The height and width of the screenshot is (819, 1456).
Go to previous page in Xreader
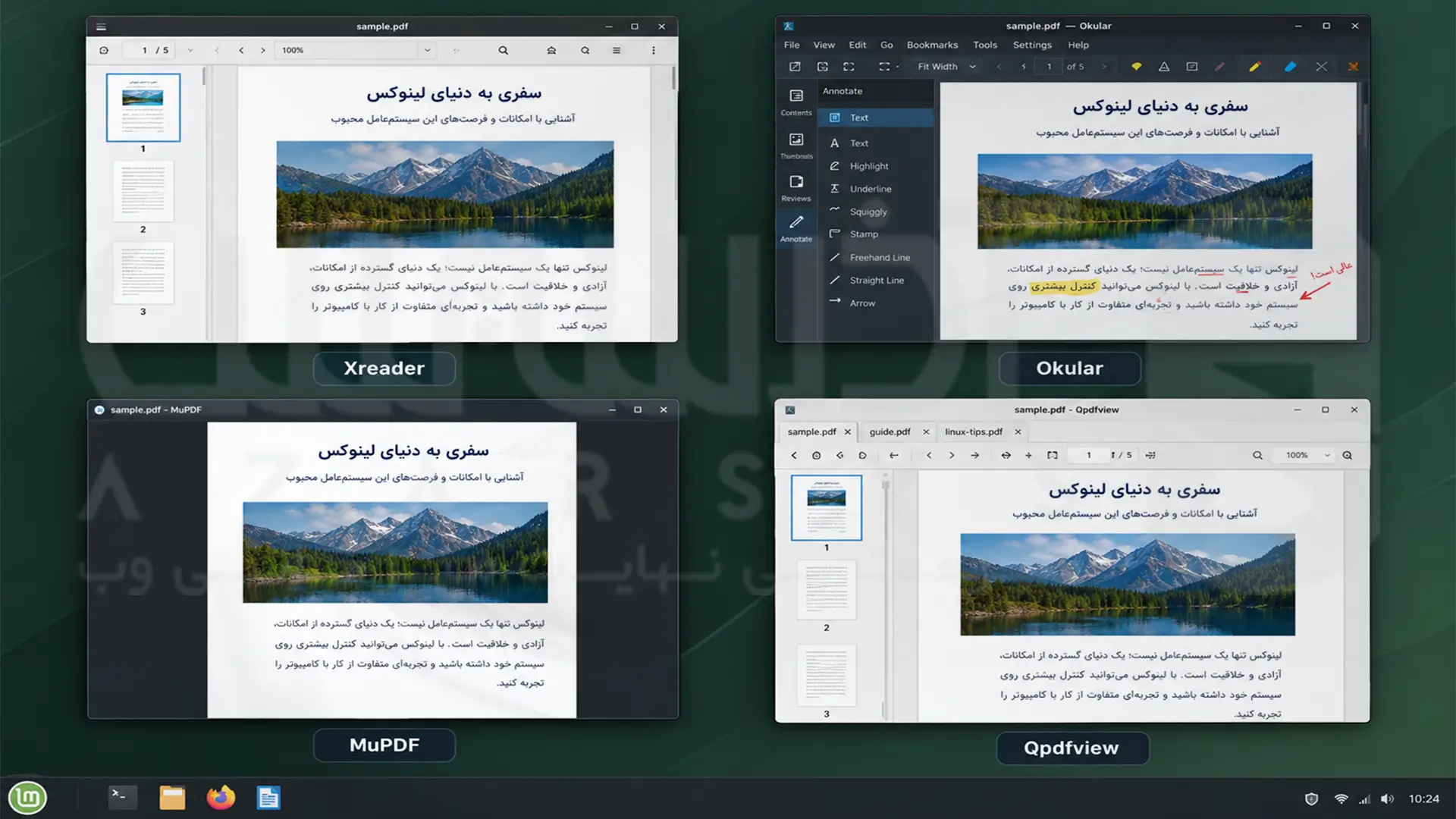241,50
